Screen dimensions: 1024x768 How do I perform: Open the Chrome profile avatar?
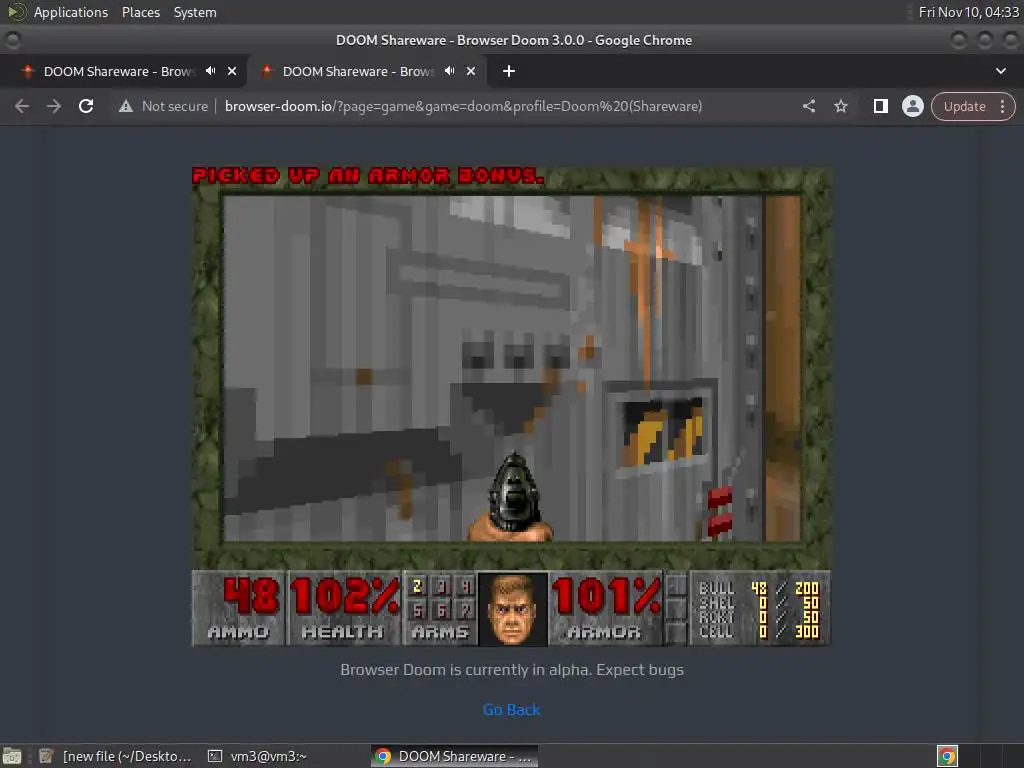coord(912,106)
